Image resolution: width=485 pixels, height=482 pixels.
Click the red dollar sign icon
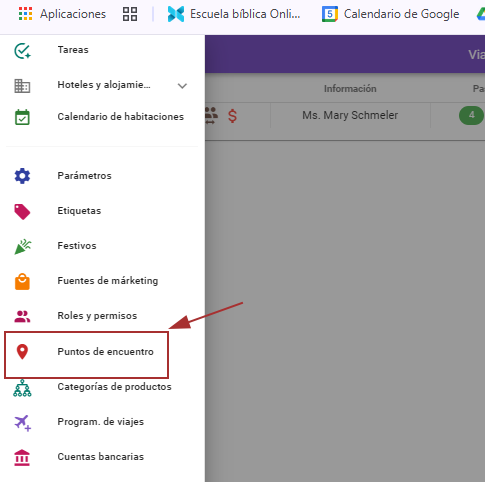(232, 116)
